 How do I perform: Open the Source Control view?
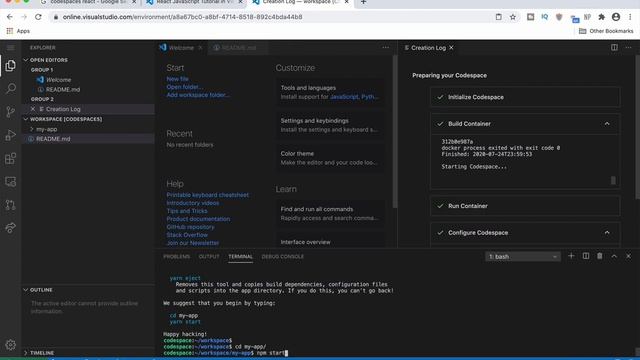pyautogui.click(x=11, y=112)
